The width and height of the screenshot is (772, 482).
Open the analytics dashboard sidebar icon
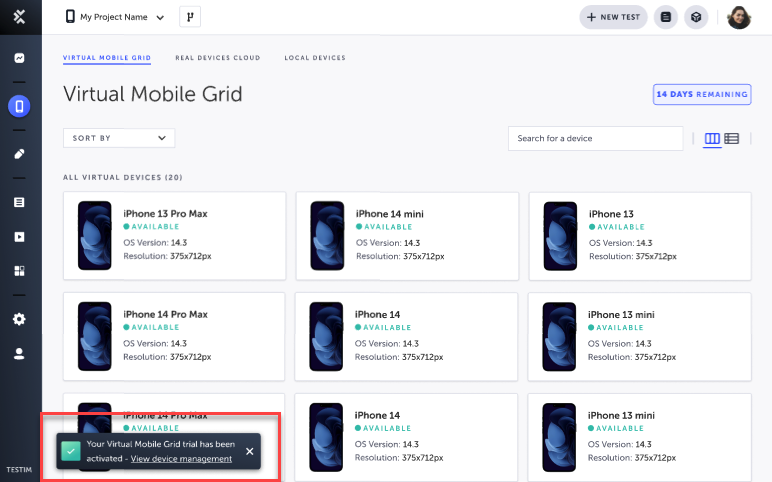(19, 58)
